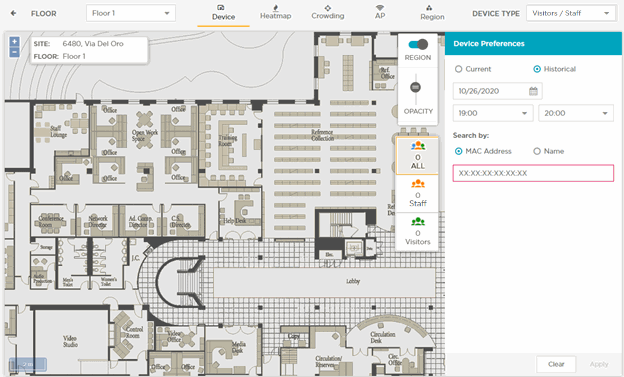
Task: Open the Heatmap view
Action: tap(275, 16)
